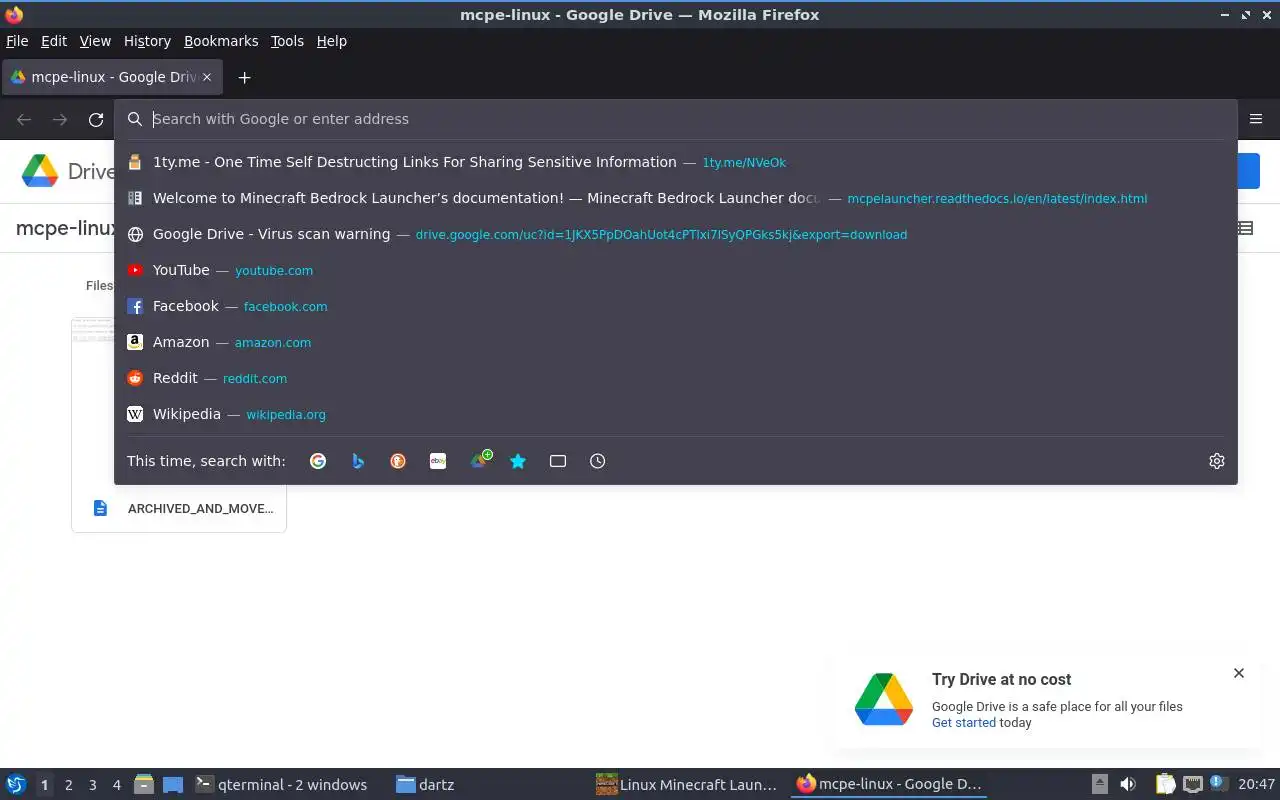Viewport: 1280px width, 800px height.
Task: Open the View menu
Action: (95, 41)
